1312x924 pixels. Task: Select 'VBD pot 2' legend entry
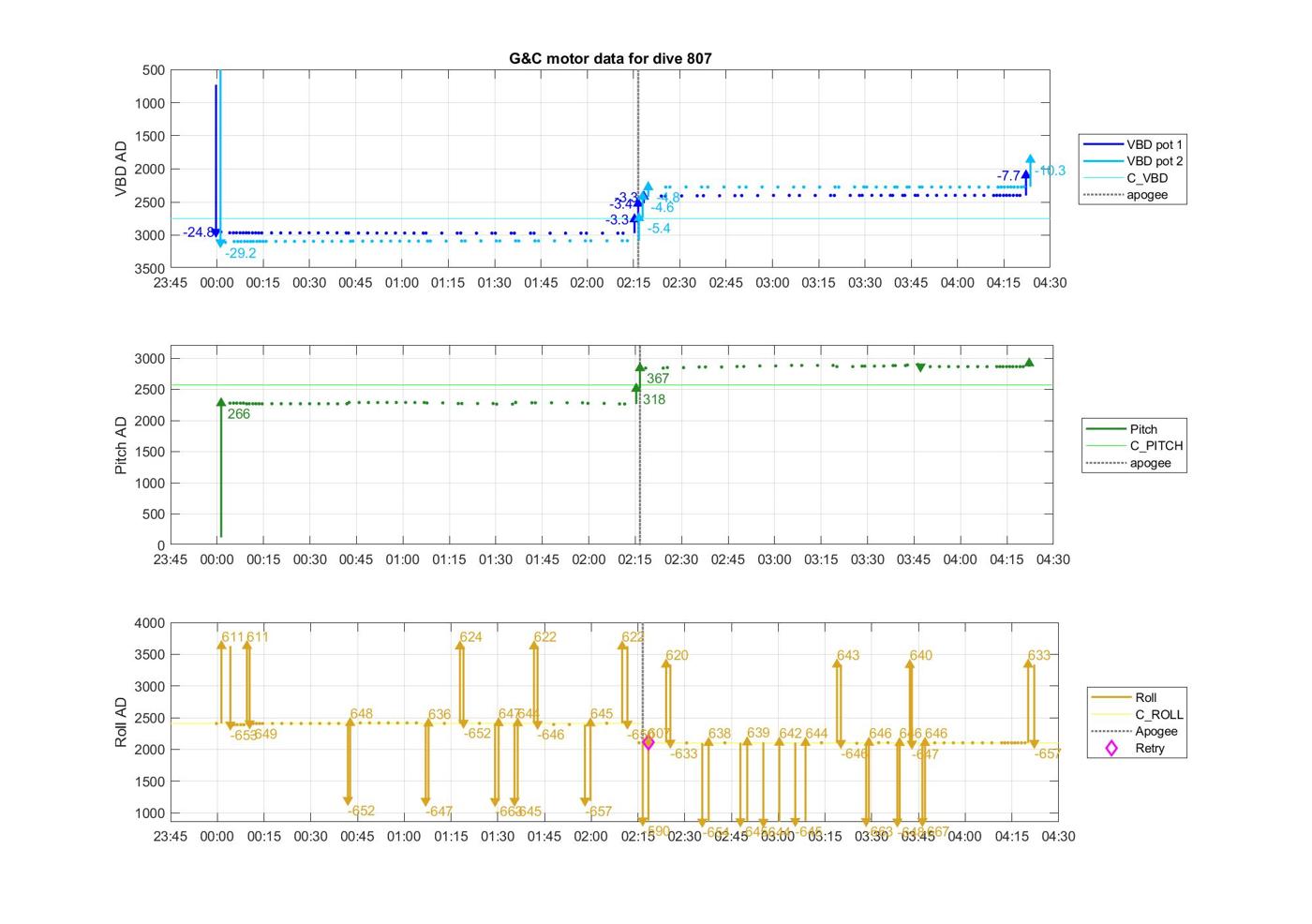coord(1133,161)
